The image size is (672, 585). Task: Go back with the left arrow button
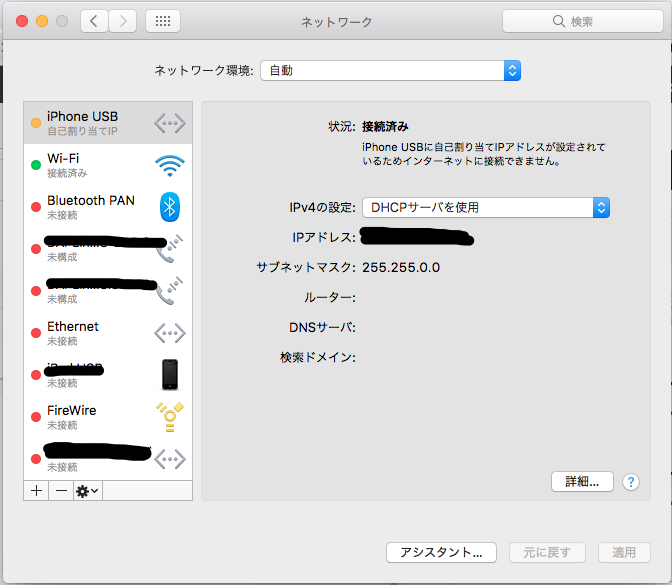click(x=95, y=21)
